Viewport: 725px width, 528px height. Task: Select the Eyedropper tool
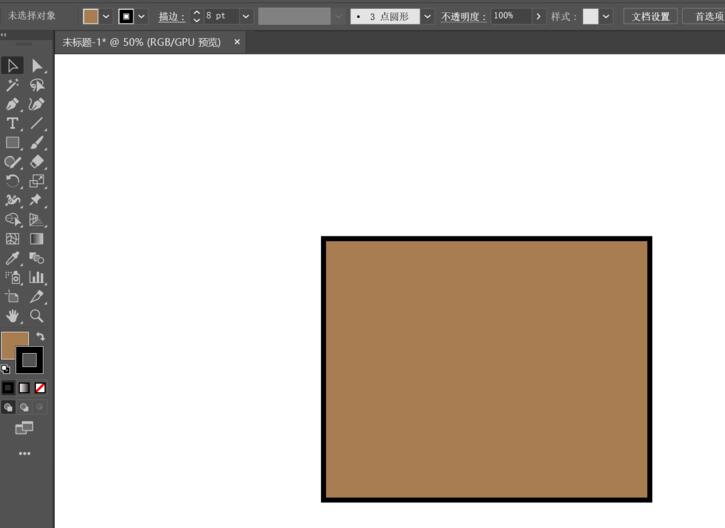pos(12,258)
